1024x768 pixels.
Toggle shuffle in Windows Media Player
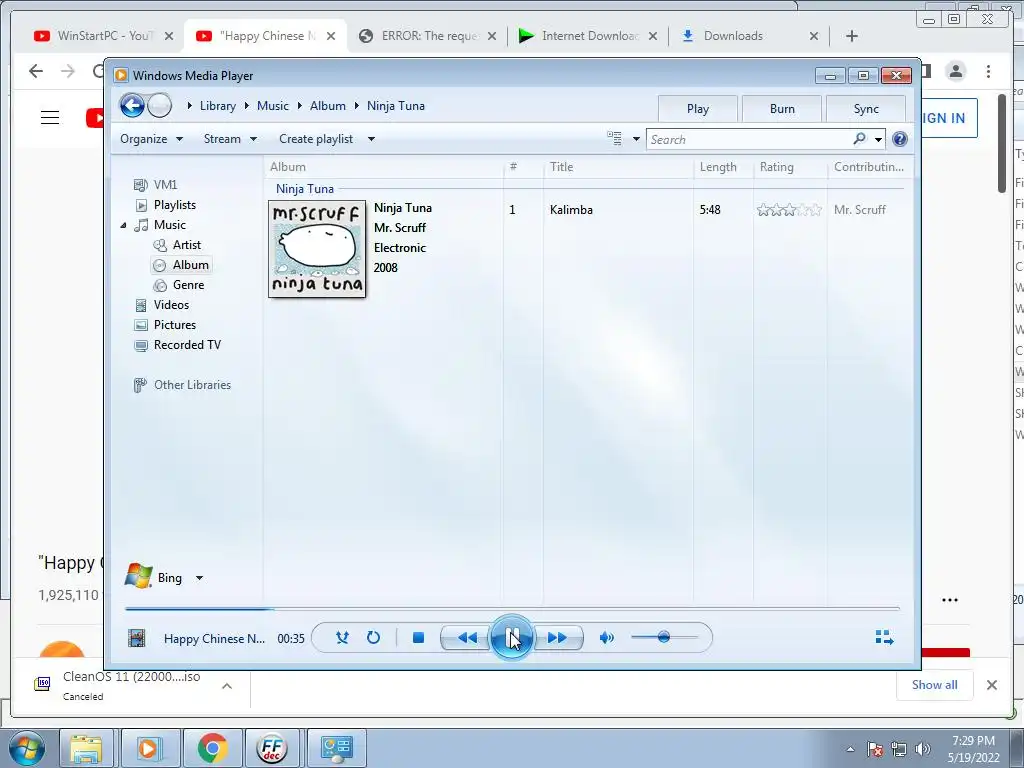tap(342, 637)
